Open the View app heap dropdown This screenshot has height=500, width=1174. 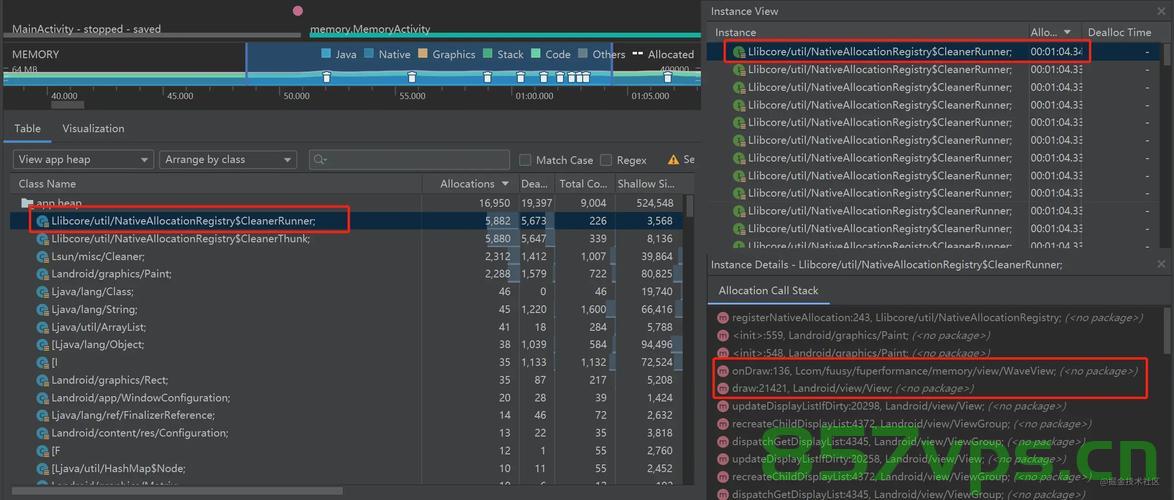pos(83,159)
